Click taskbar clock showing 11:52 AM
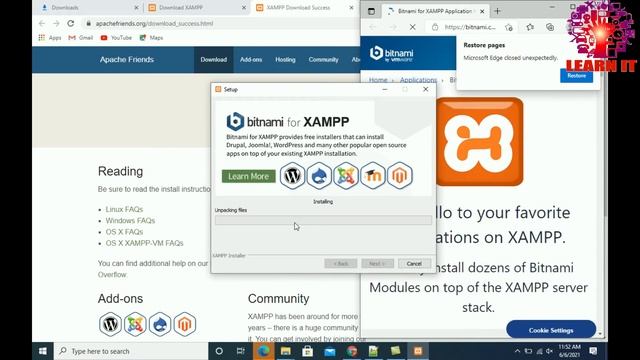Viewport: 640px width, 360px height. [x=569, y=351]
